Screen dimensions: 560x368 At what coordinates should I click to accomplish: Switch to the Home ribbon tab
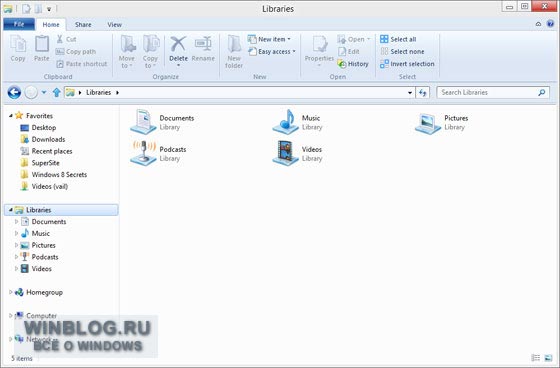(x=51, y=25)
